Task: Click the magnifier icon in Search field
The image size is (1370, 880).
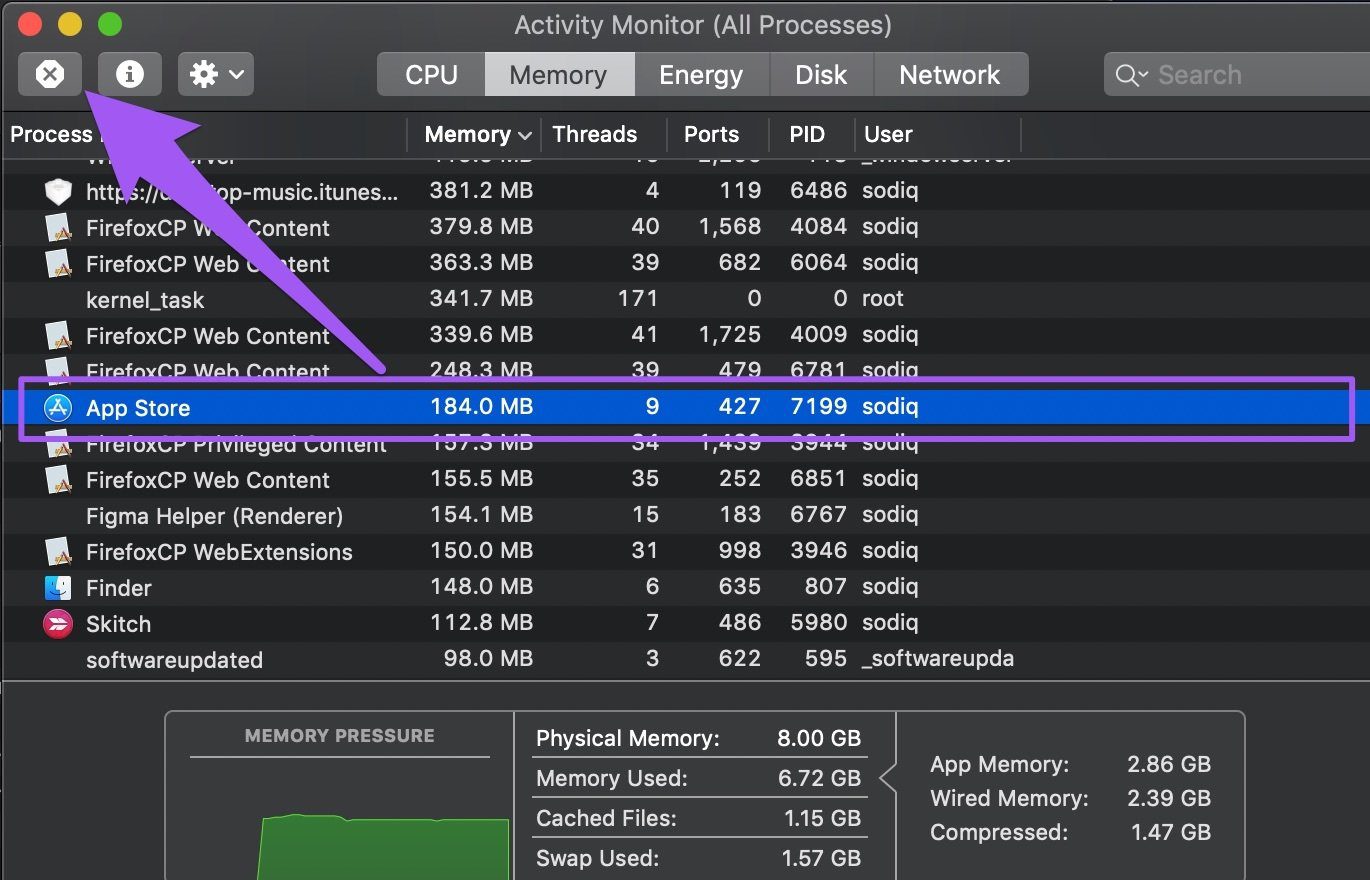Action: click(x=1131, y=75)
